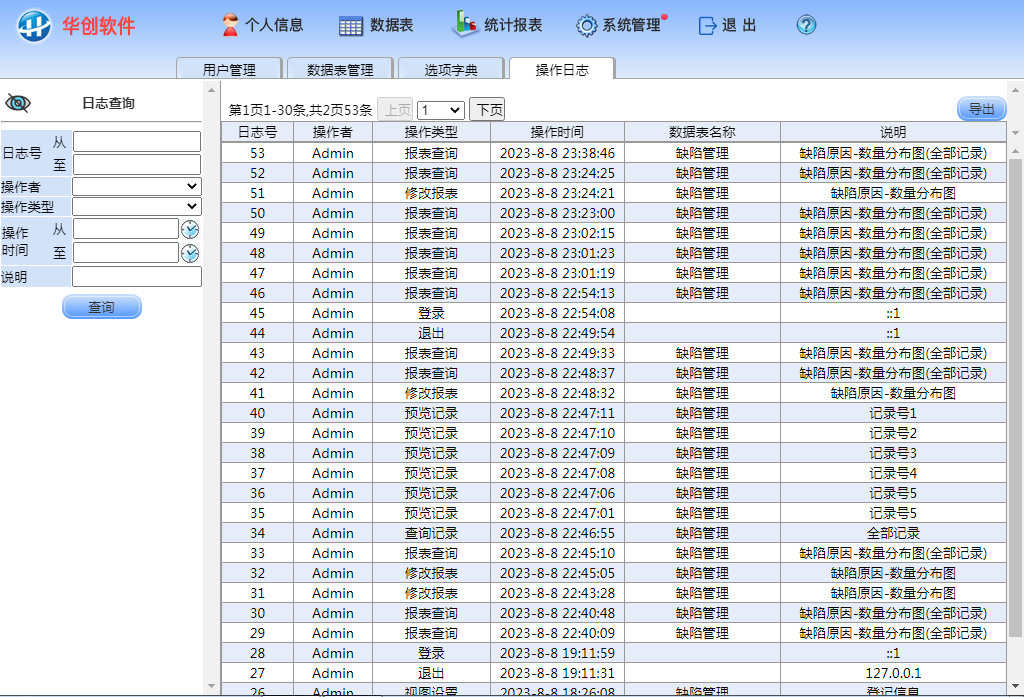Open 个人信息 personal info icon
The image size is (1024, 697).
click(x=231, y=25)
